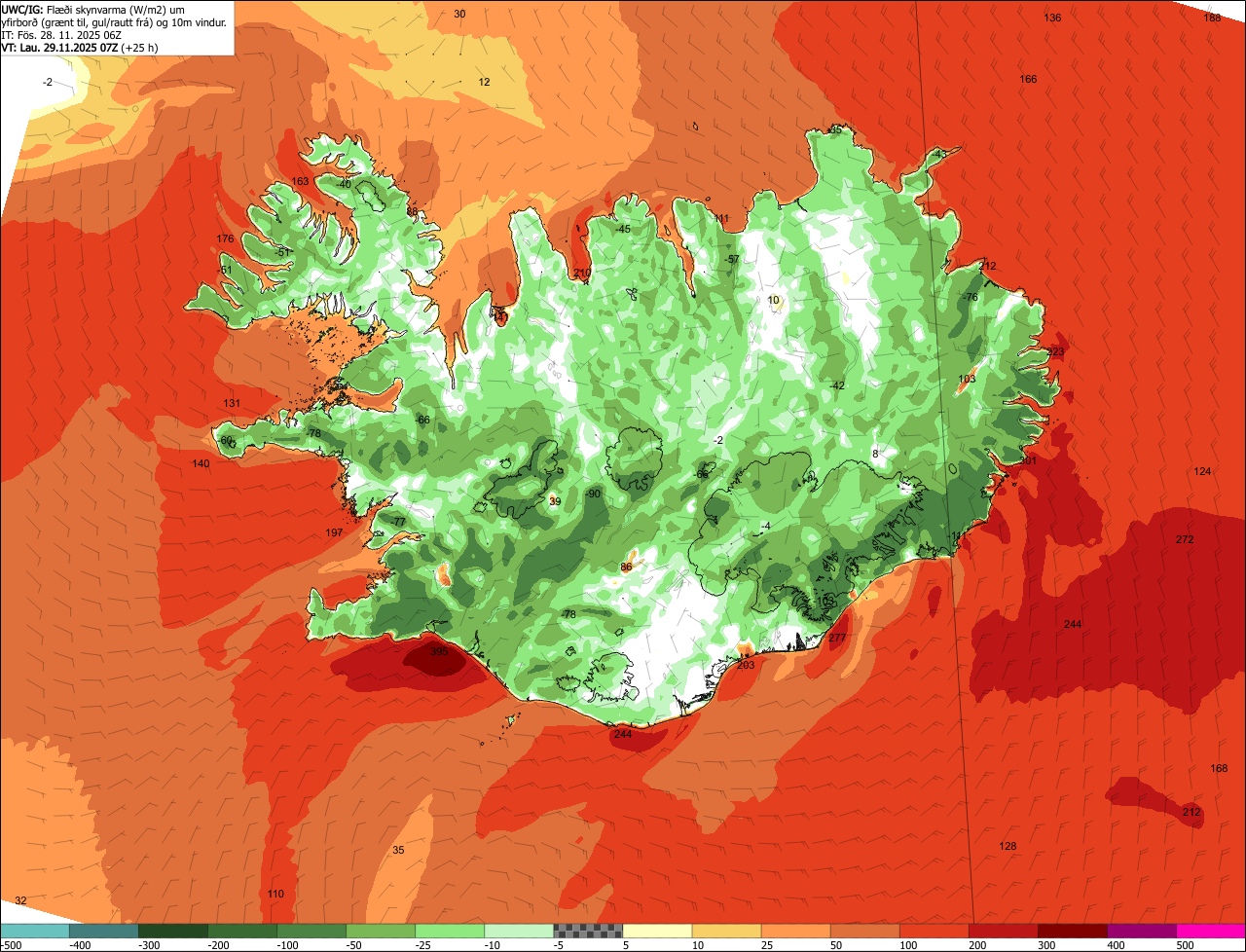1246x952 pixels.
Task: Click the dark maroon swatch between 300 and 400
Action: (1072, 931)
